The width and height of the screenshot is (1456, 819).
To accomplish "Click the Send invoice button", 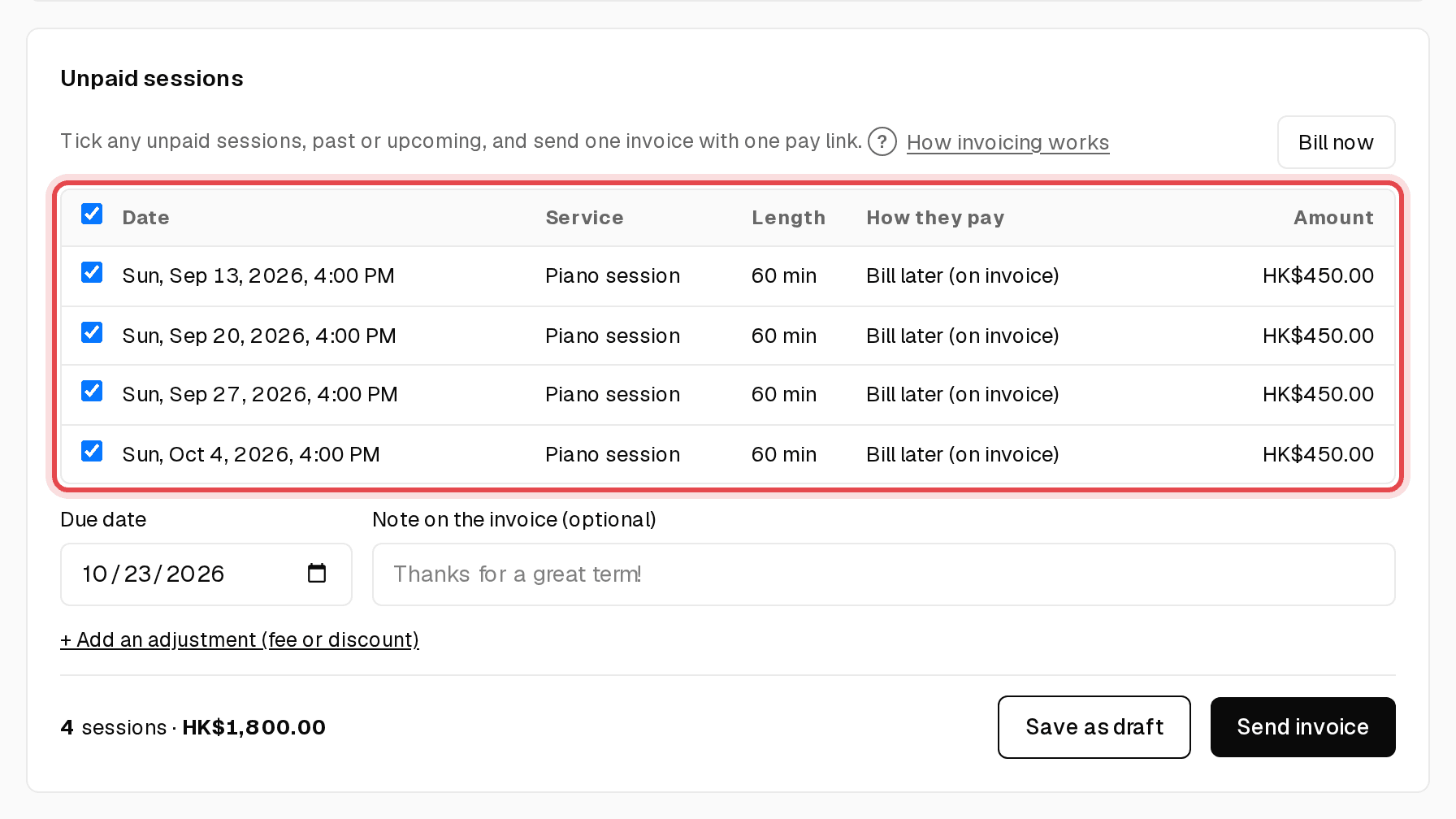I will click(x=1302, y=727).
